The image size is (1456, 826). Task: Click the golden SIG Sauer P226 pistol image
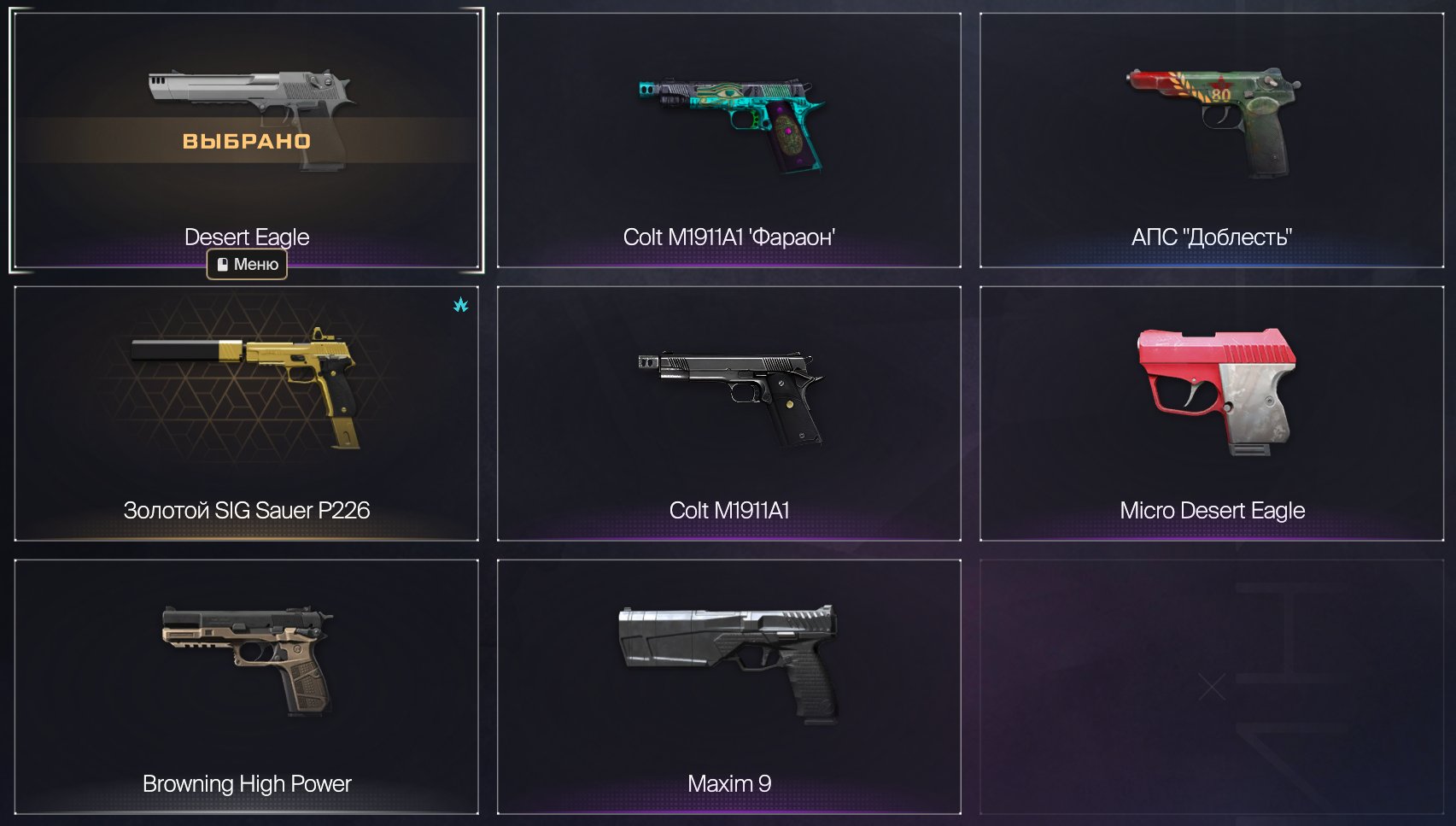[x=248, y=387]
